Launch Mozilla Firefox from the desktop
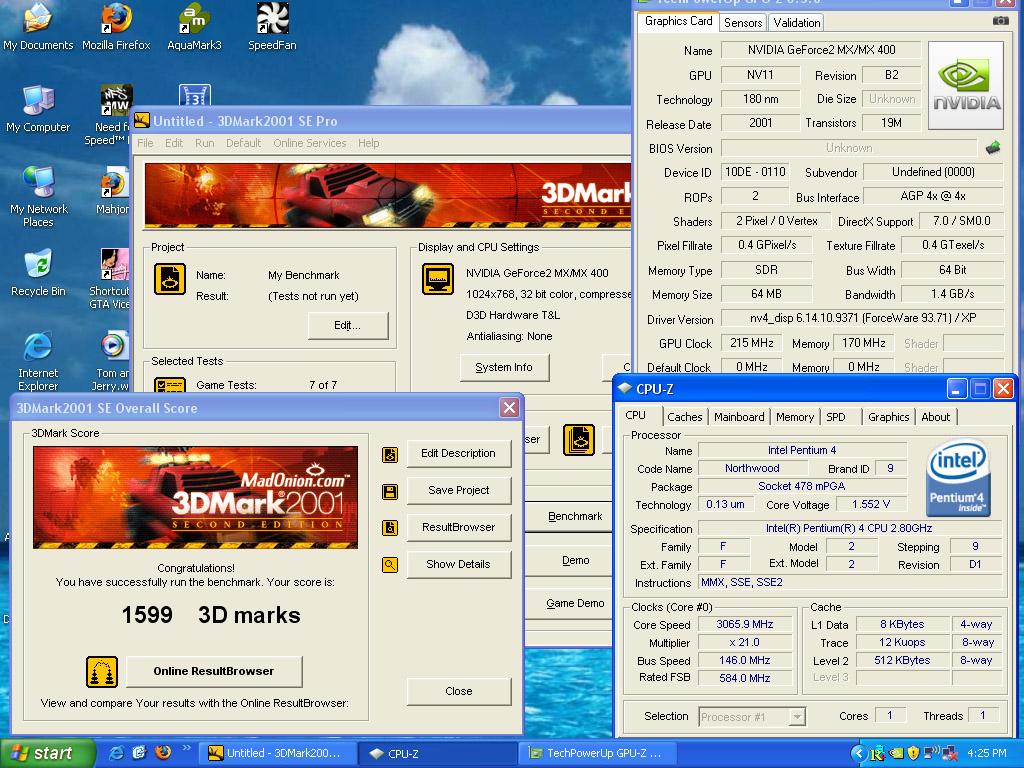 116,27
